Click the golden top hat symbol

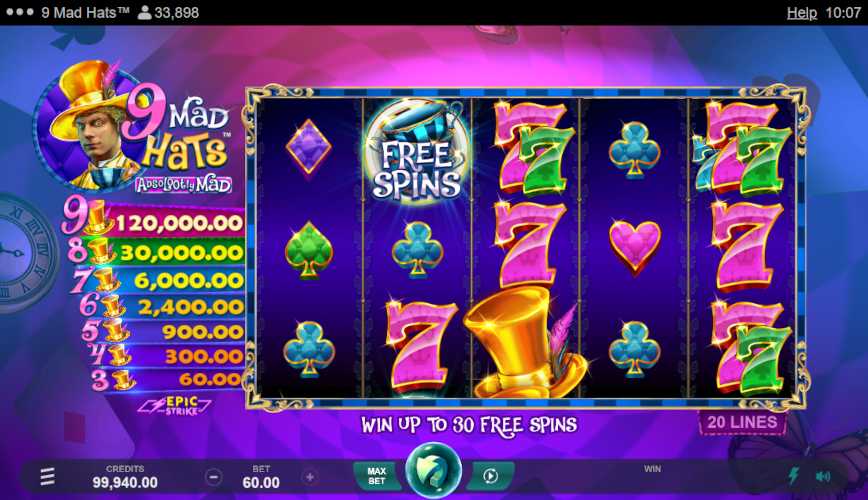(524, 343)
